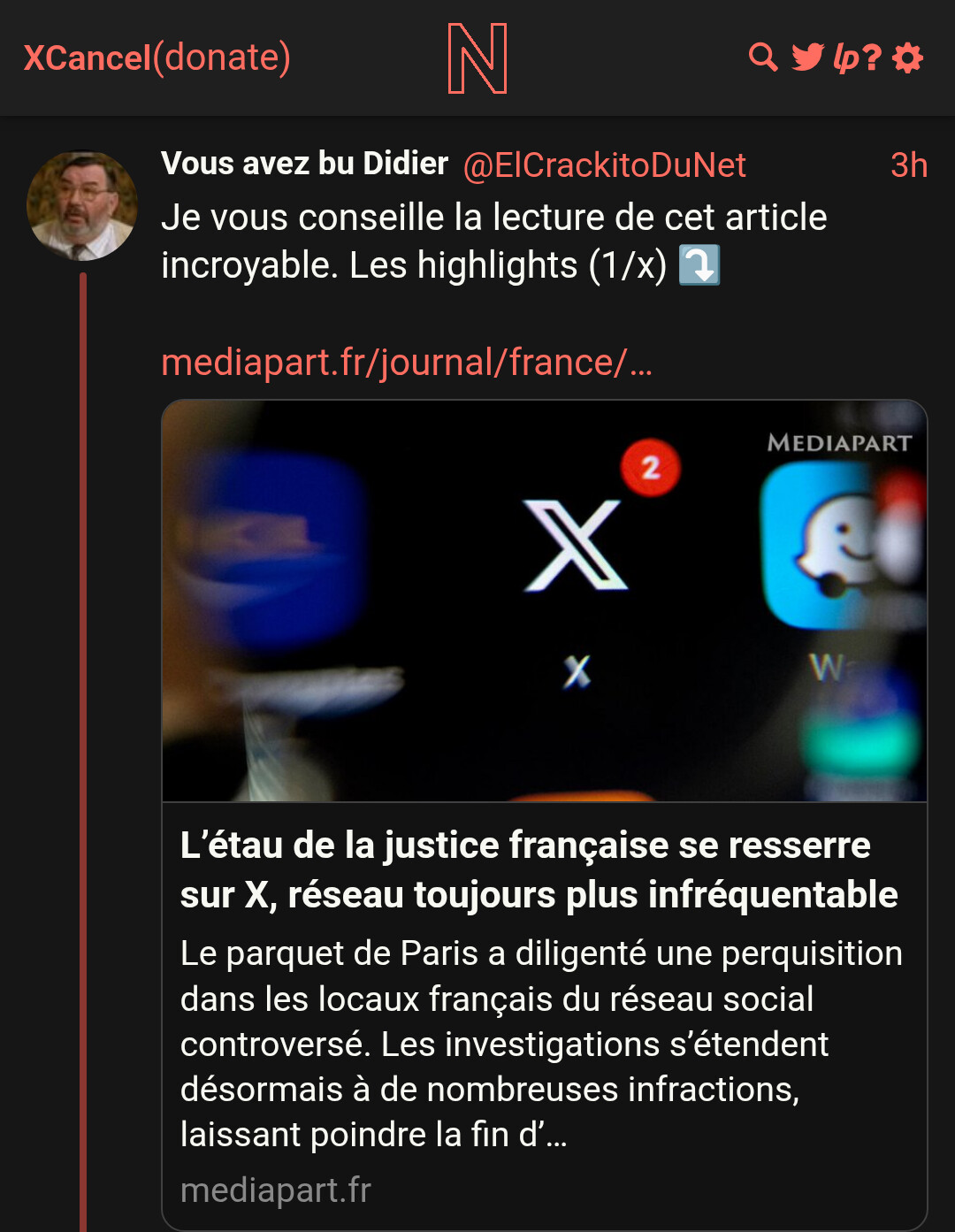This screenshot has width=955, height=1232.
Task: Click the MEDIAPART watermark on preview image
Action: coord(839,442)
